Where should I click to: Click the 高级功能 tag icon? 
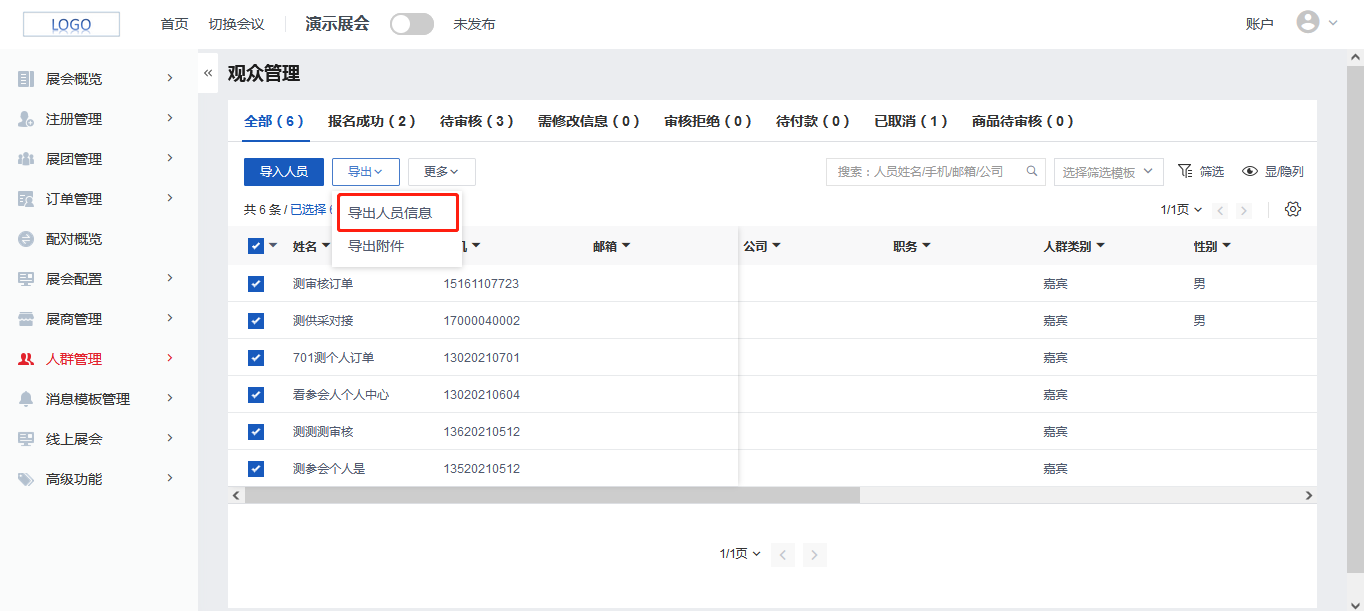point(26,479)
